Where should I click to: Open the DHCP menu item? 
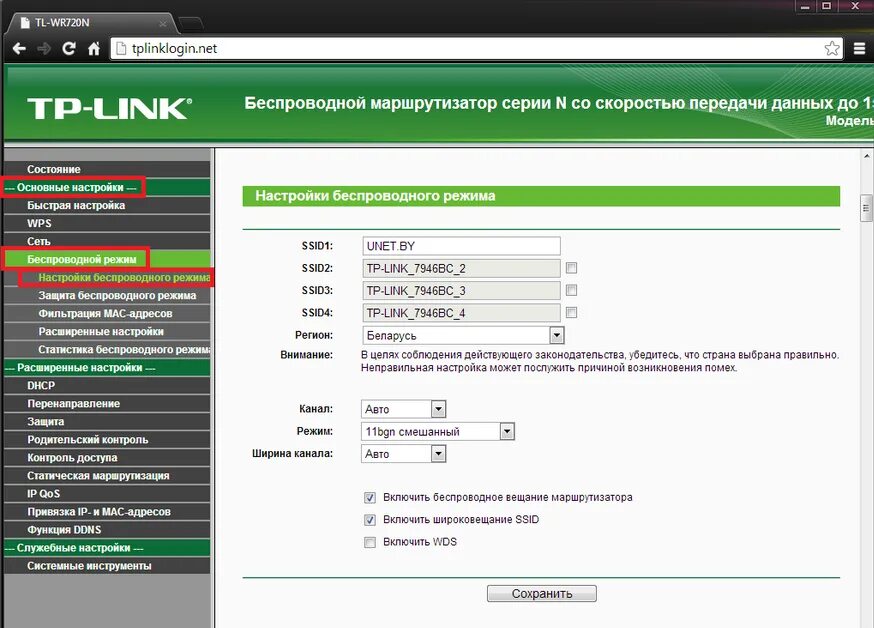(107, 385)
